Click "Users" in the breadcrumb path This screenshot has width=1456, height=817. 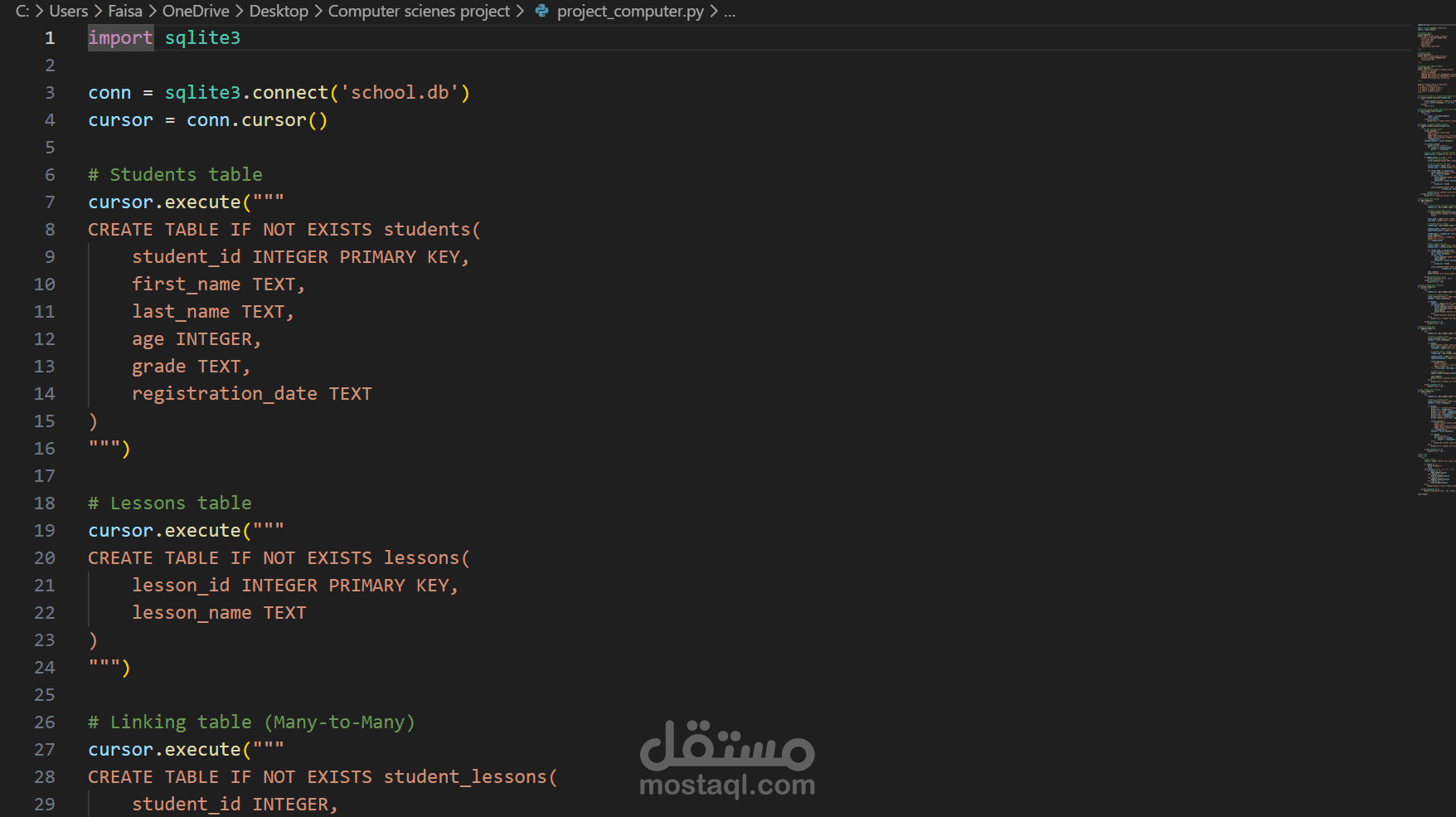point(68,11)
